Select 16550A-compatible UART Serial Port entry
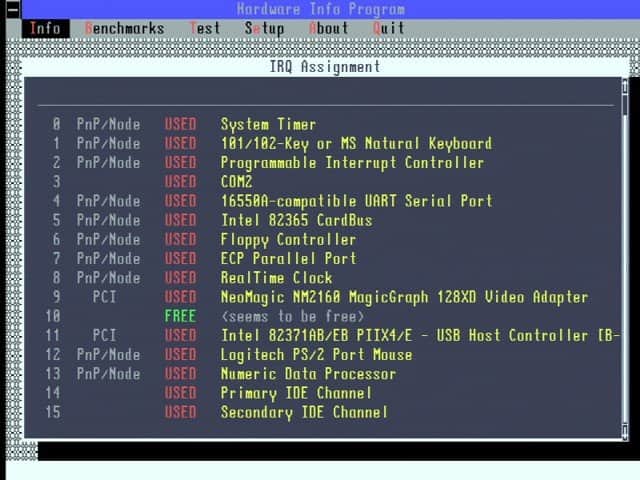Screen dimensions: 640x480 tap(357, 201)
